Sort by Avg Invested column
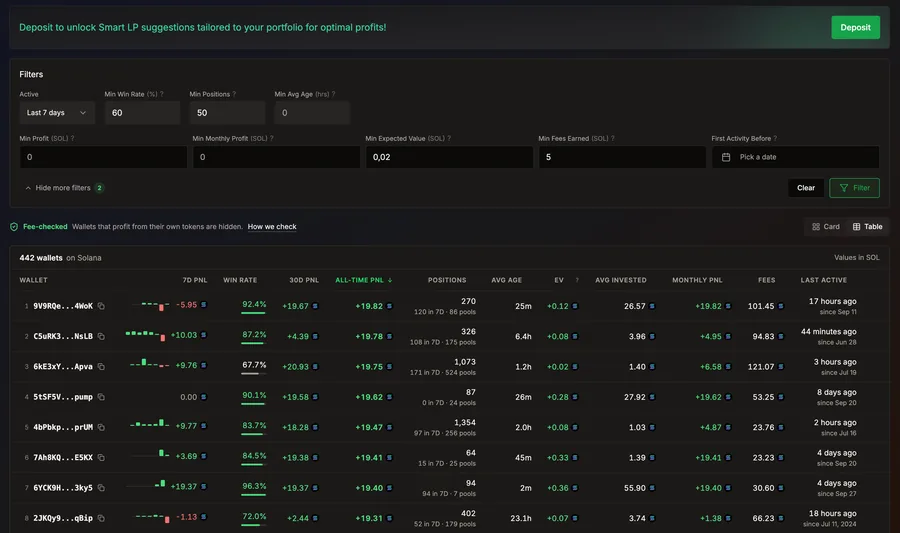900x533 pixels. tap(620, 280)
